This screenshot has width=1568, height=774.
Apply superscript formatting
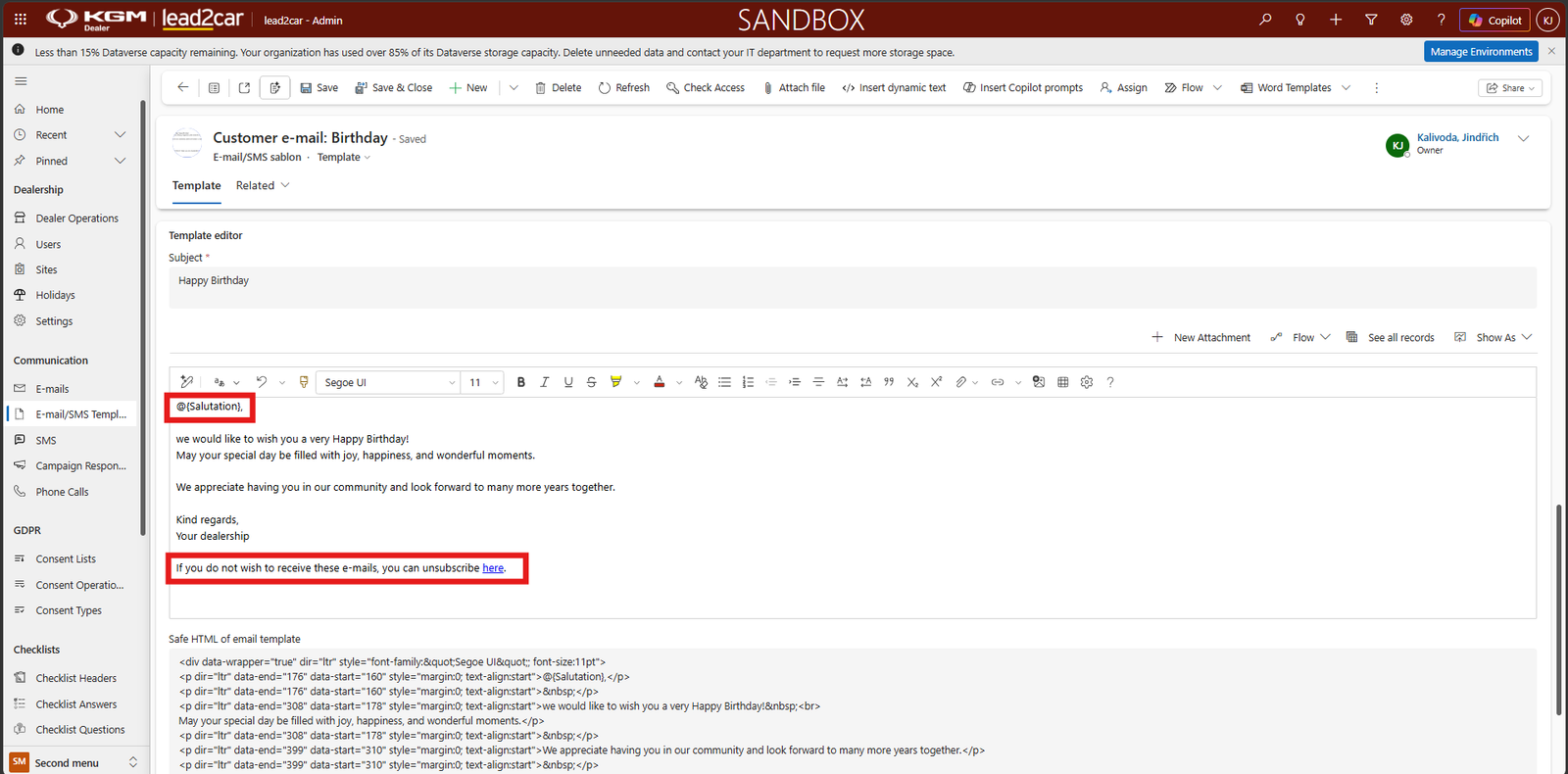click(936, 382)
